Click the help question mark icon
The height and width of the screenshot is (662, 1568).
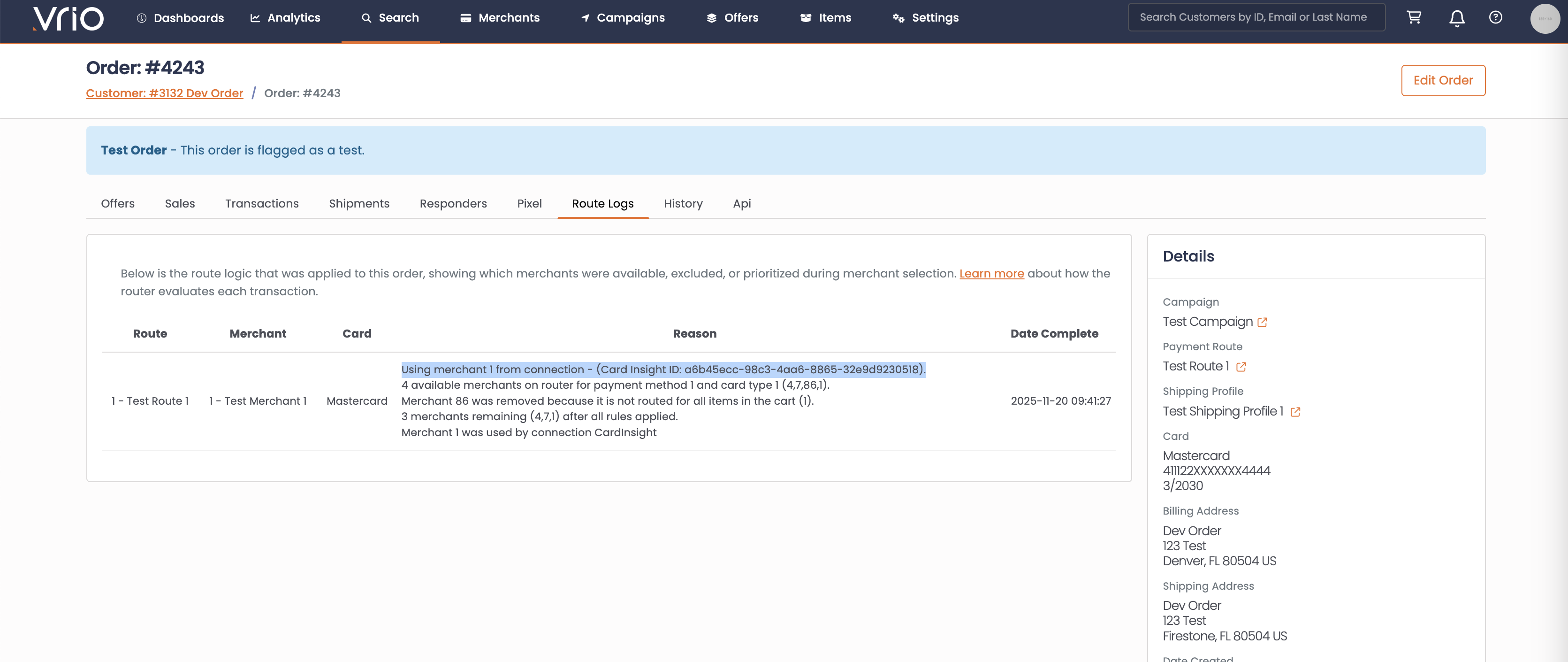(x=1495, y=18)
